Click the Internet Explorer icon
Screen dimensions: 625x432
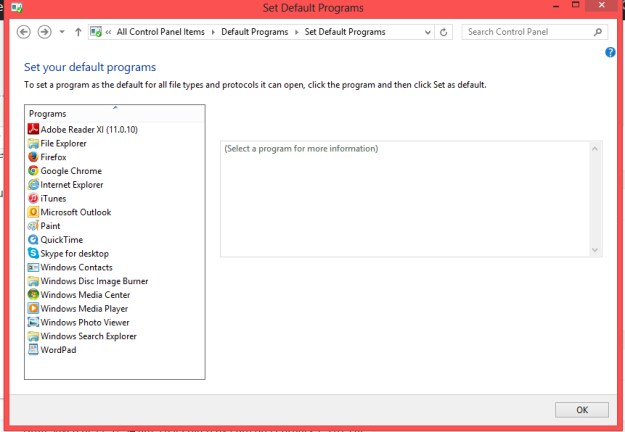pyautogui.click(x=33, y=185)
